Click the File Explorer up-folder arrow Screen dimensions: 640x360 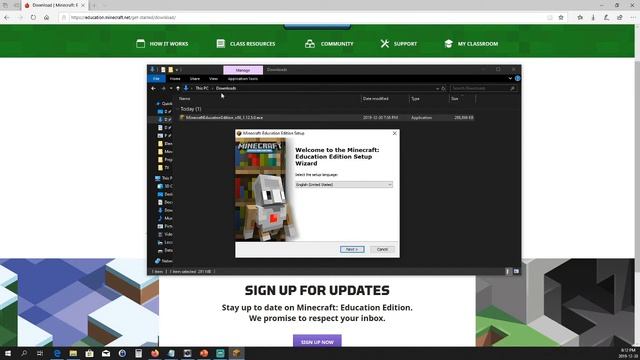point(178,88)
